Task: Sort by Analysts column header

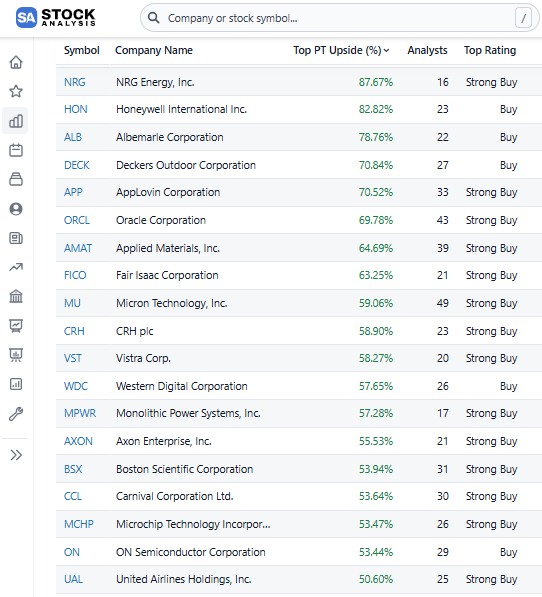Action: 427,50
